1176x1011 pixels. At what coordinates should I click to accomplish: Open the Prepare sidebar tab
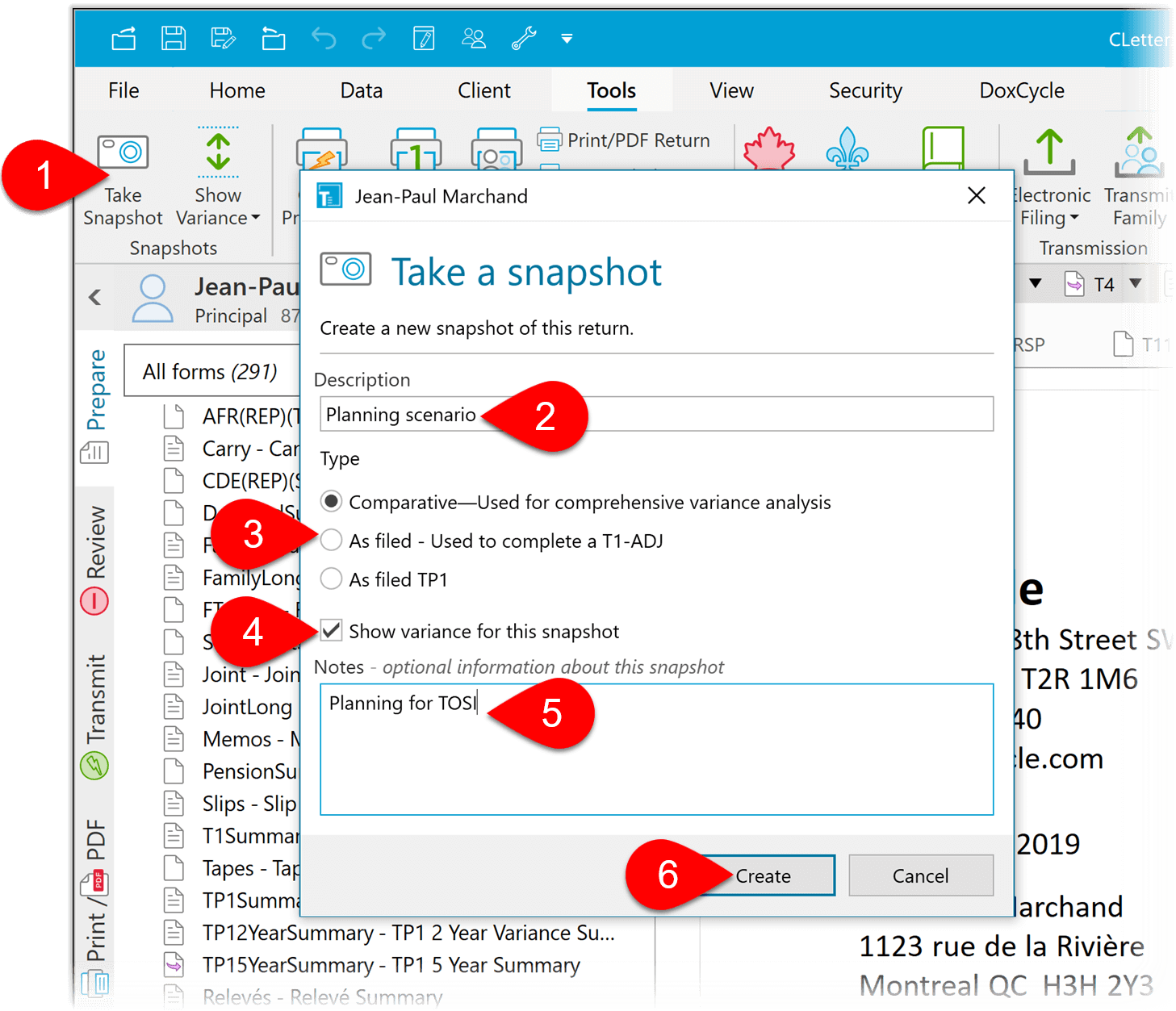tap(95, 406)
